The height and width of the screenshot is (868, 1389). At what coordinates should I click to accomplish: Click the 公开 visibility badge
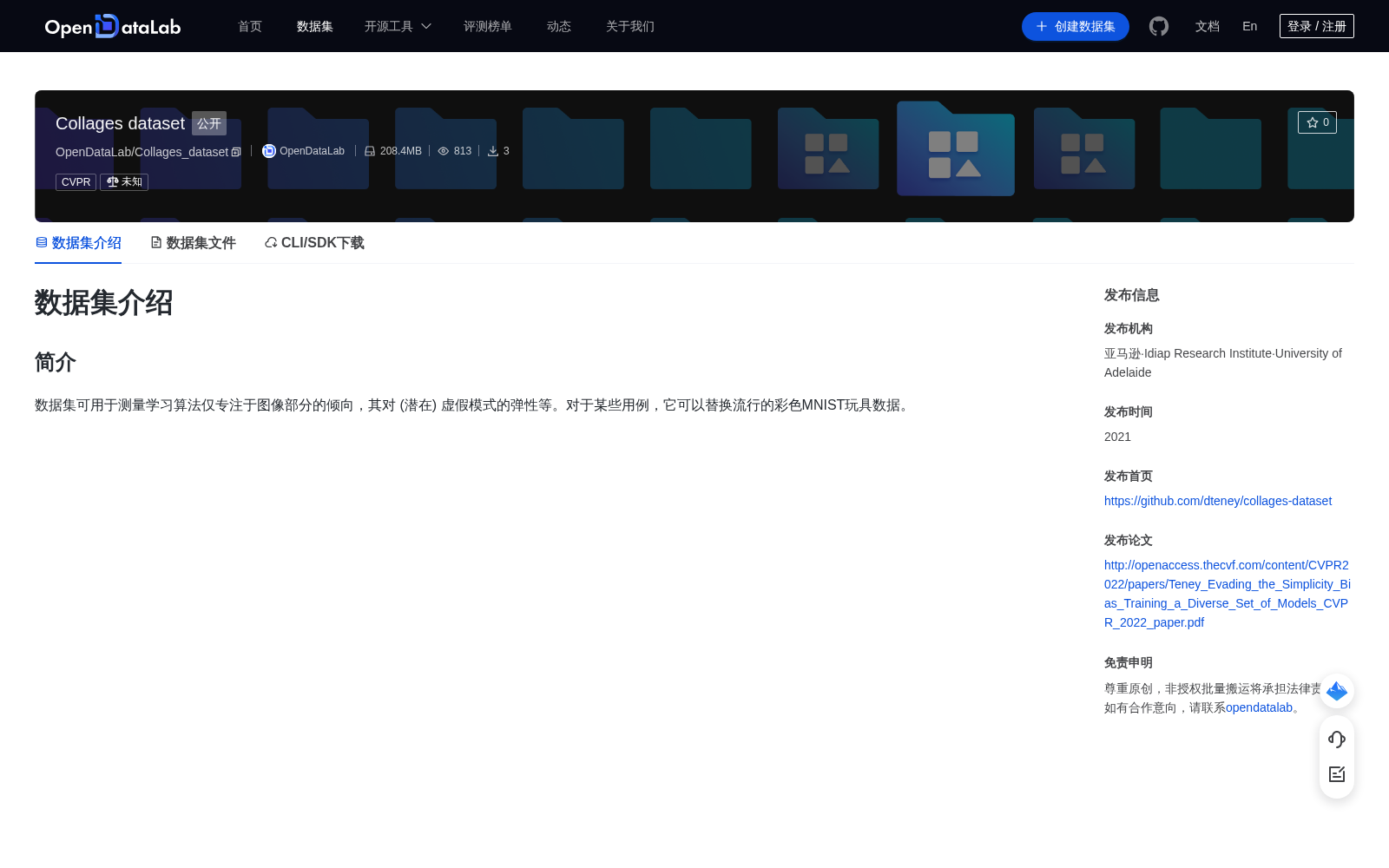[x=209, y=123]
